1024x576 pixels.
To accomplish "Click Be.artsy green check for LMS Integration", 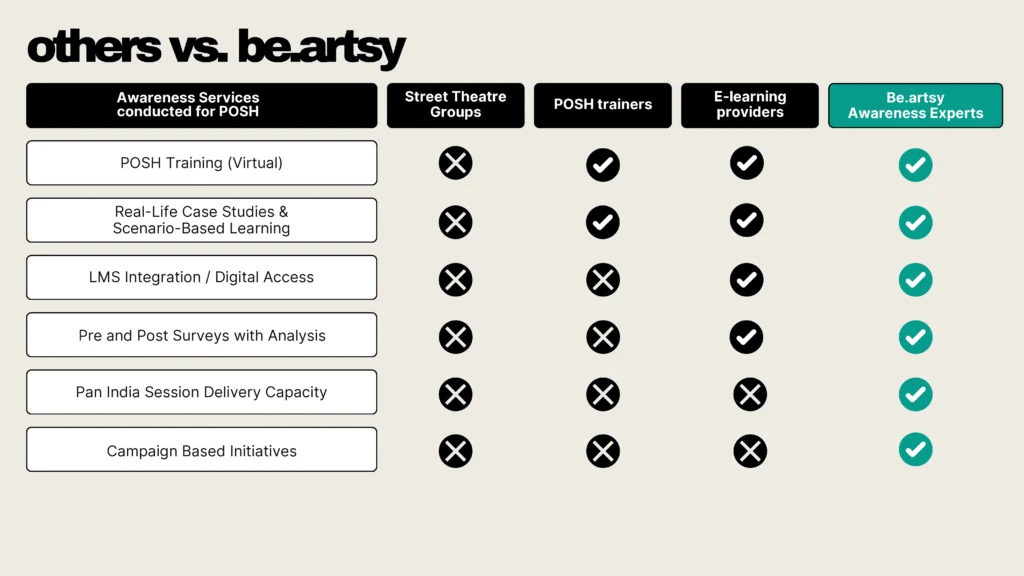I will 915,280.
